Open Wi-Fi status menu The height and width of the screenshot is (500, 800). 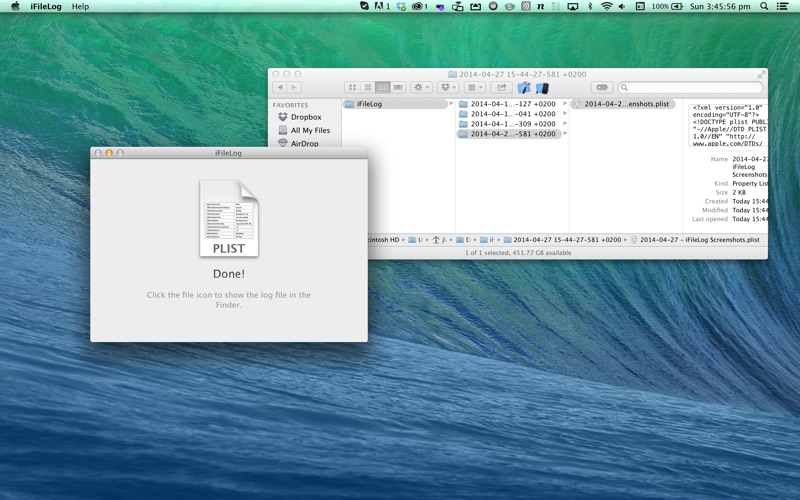coord(606,6)
